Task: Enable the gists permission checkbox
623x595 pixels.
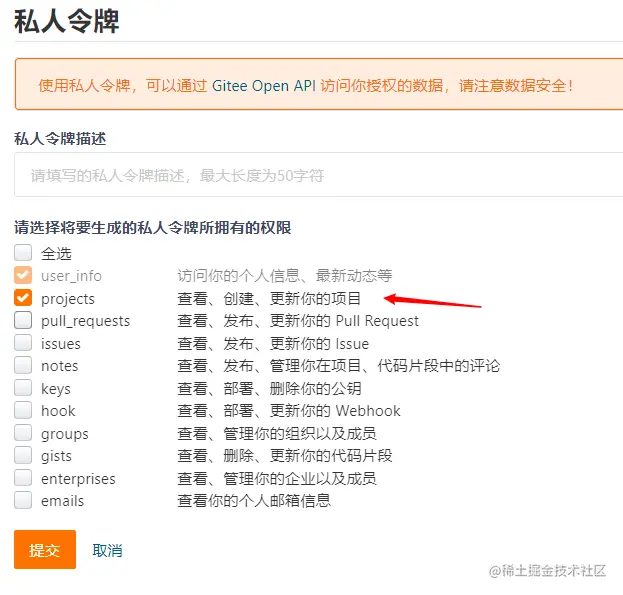Action: (23, 455)
